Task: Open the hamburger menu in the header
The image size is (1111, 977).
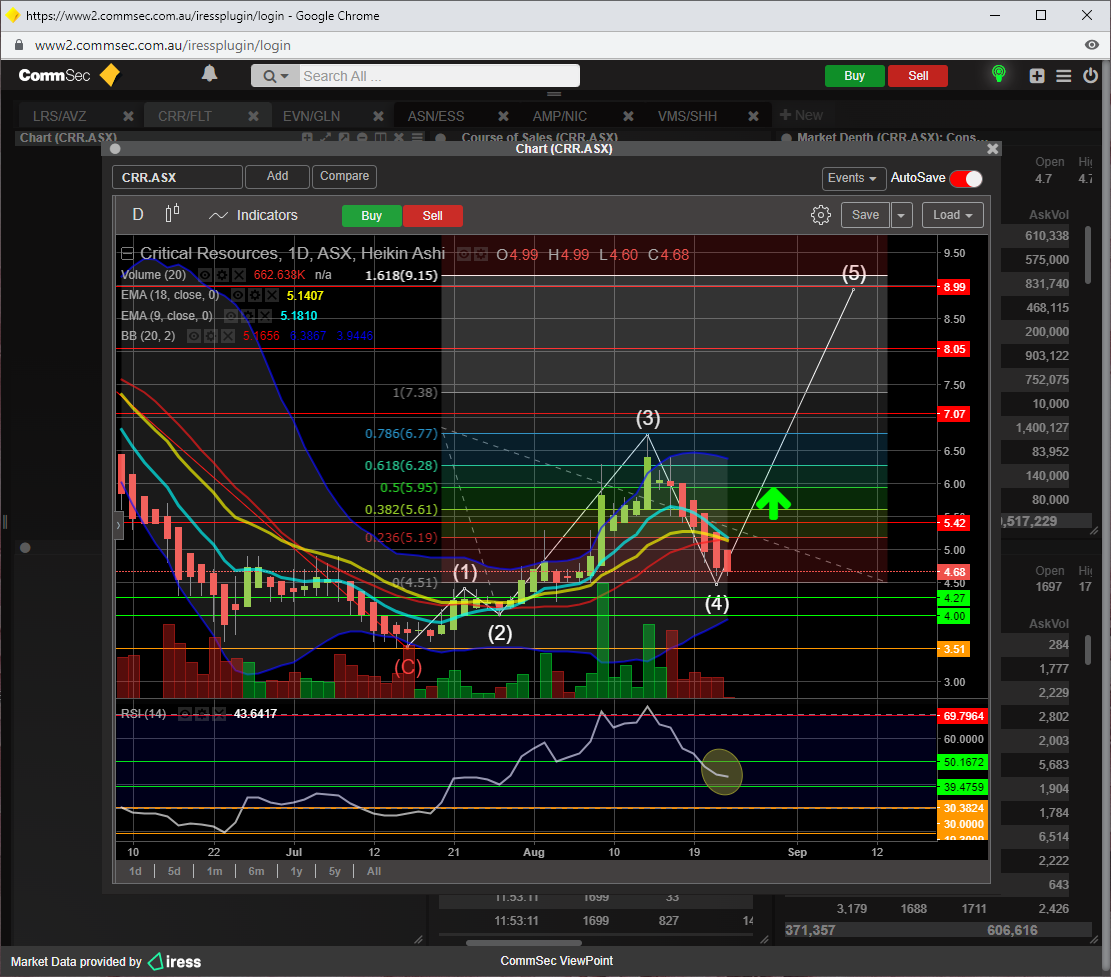Action: point(1063,76)
